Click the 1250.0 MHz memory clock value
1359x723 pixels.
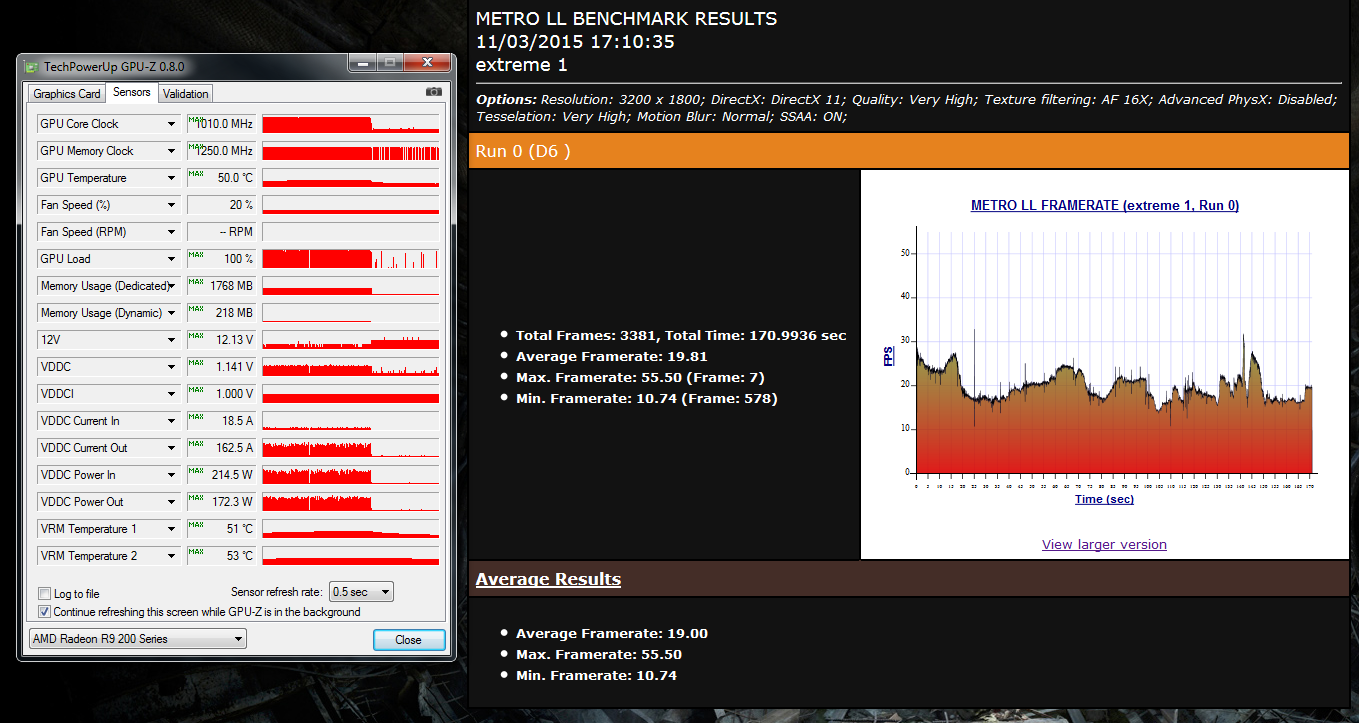[x=221, y=151]
